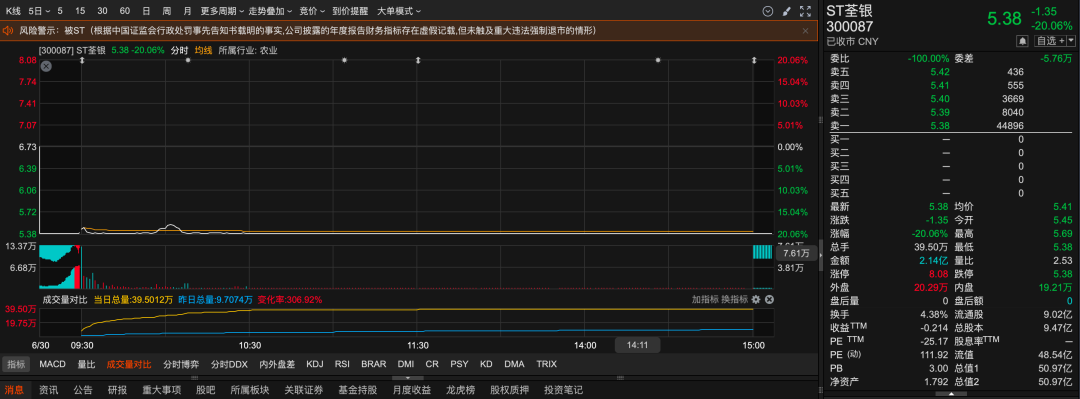The height and width of the screenshot is (399, 1080).
Task: Expand the quote panel bottom arrow
Action: [952, 394]
